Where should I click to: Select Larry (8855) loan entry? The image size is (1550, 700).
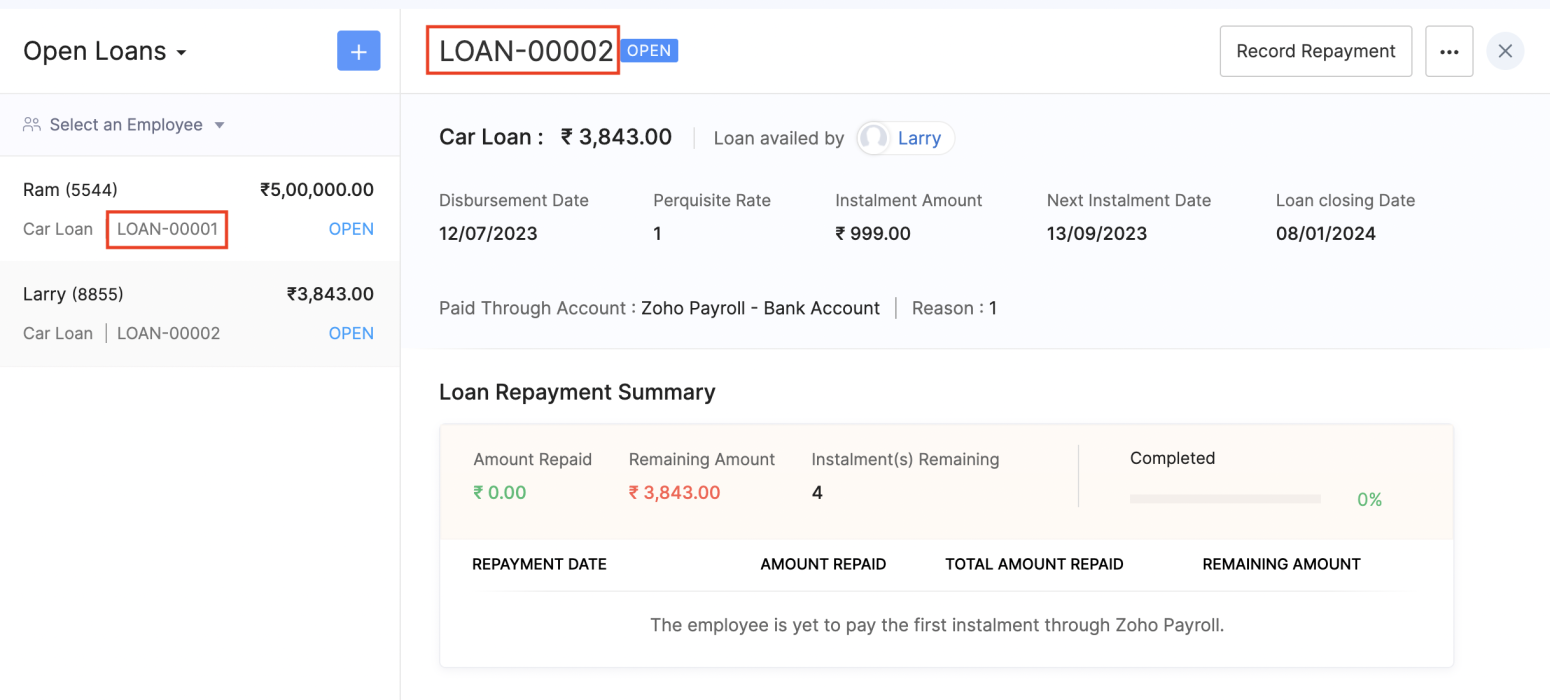click(x=199, y=314)
